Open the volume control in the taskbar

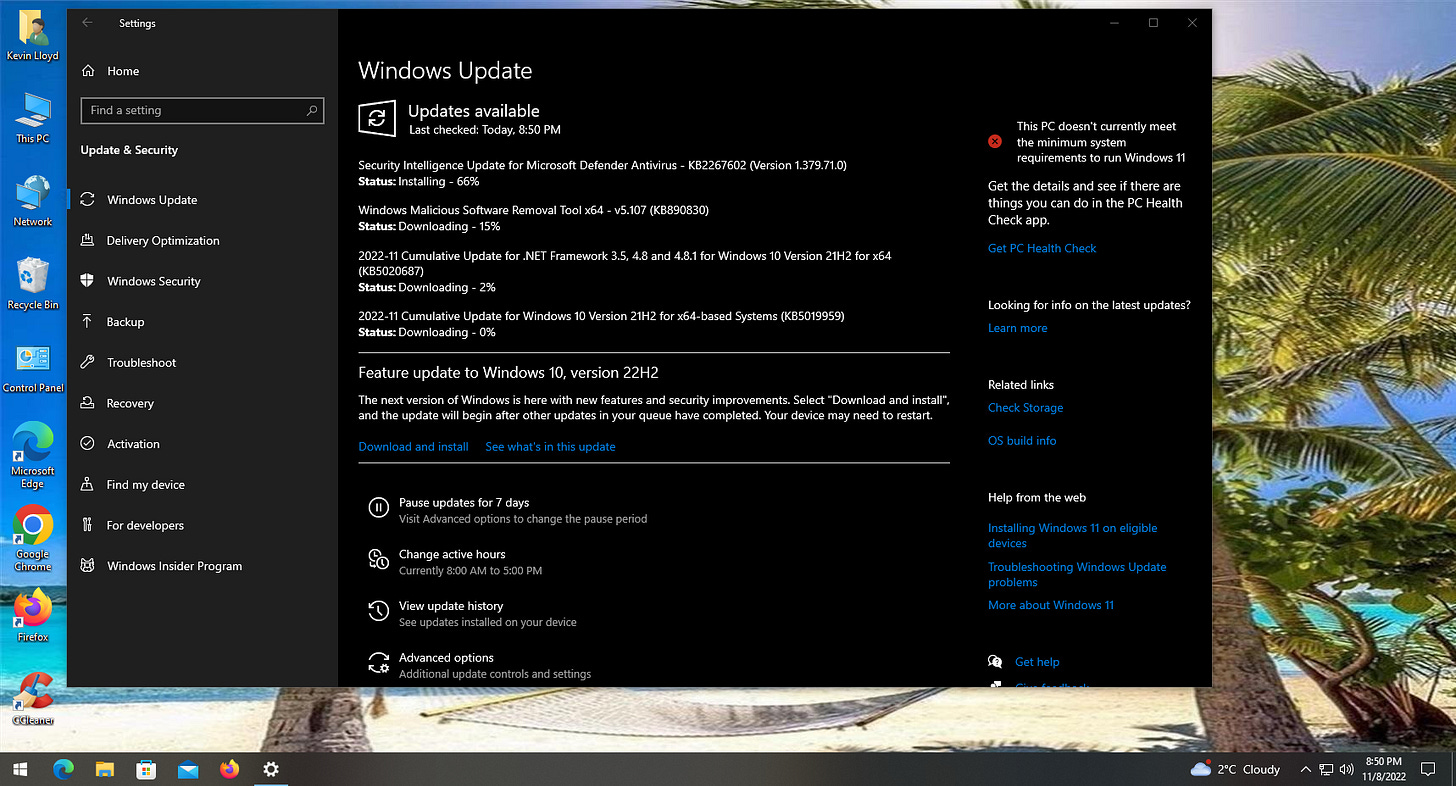coord(1346,769)
